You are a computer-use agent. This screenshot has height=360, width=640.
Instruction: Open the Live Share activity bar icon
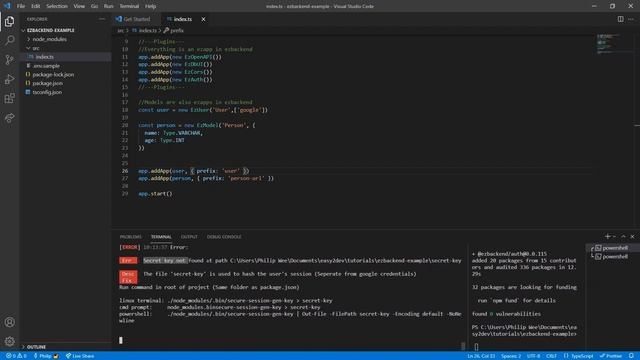[9, 118]
